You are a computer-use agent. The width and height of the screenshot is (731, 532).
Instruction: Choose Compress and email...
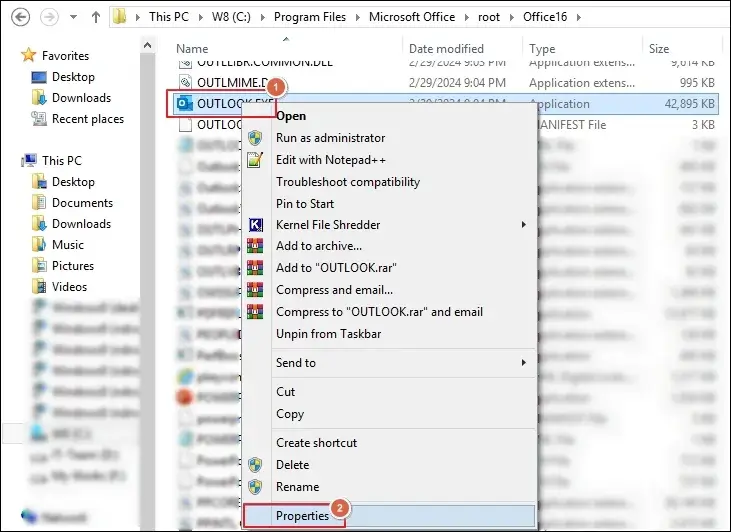390,290
